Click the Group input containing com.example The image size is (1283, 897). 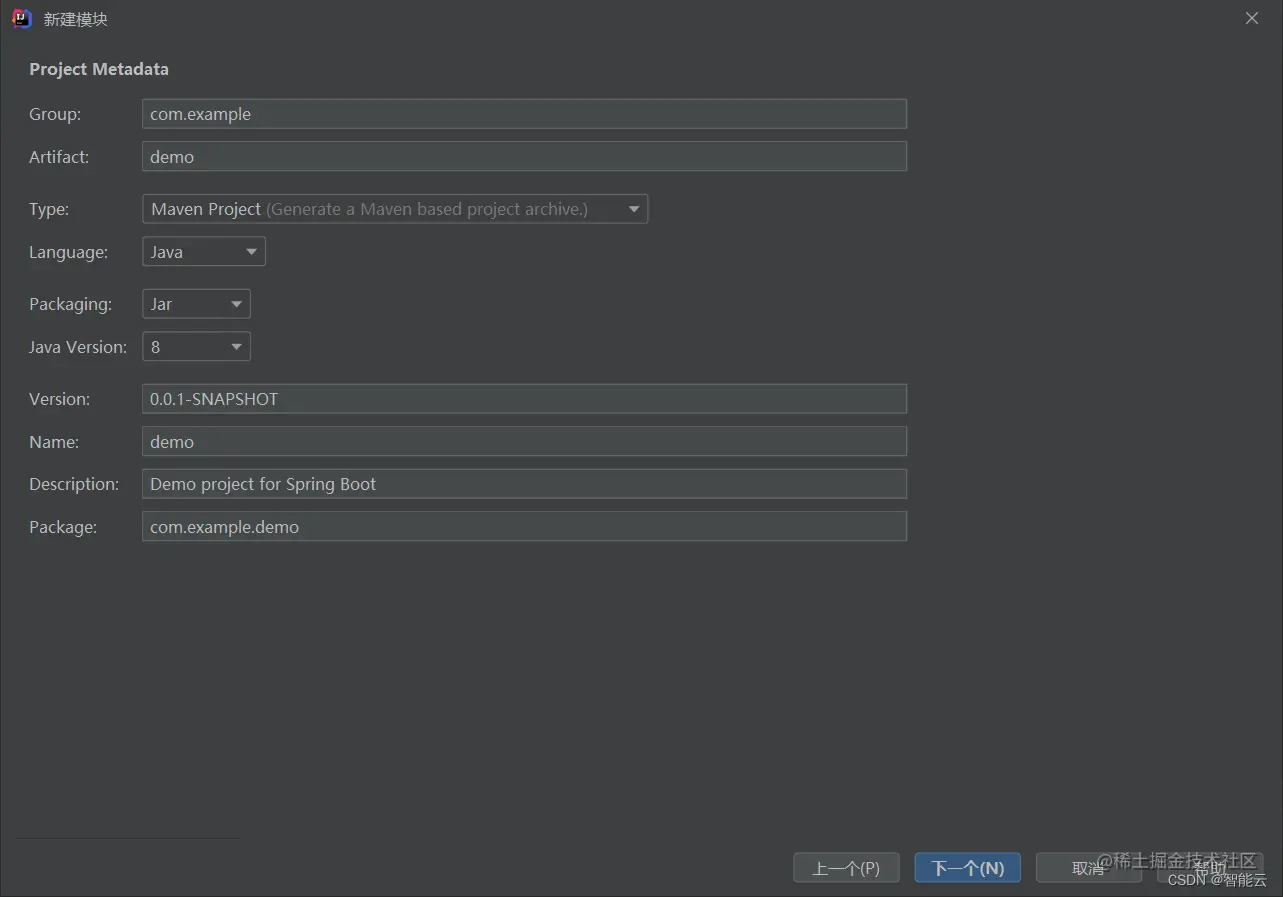pos(524,114)
